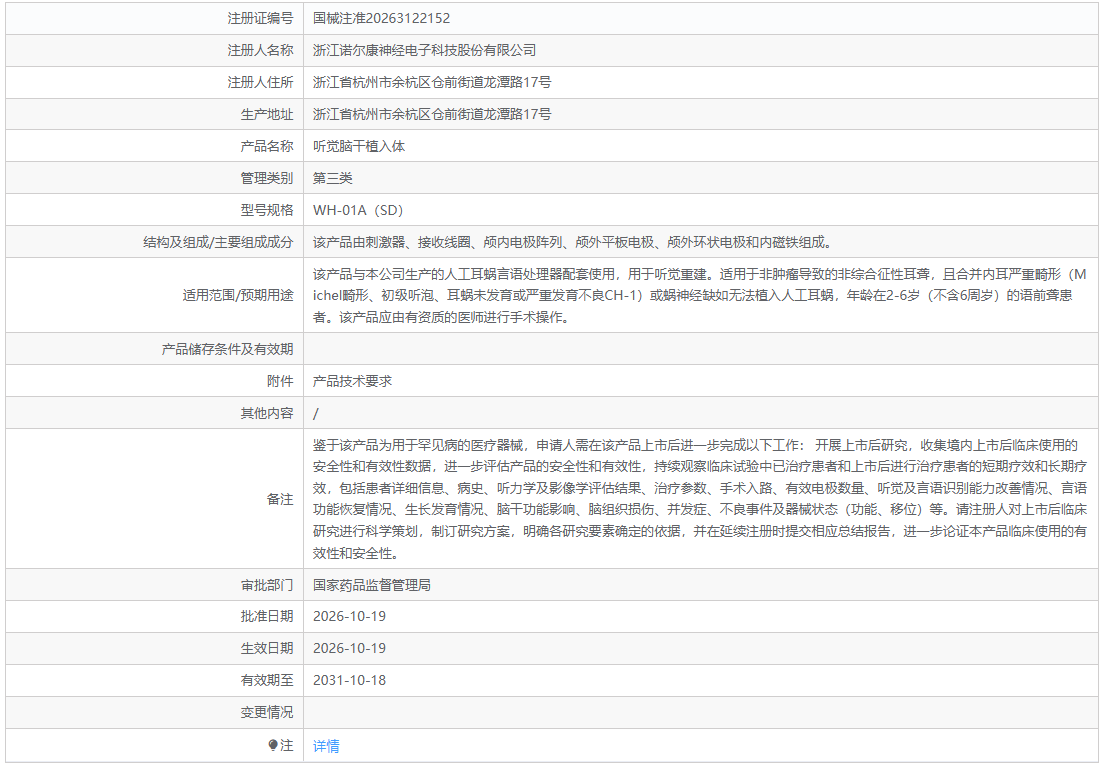This screenshot has height=765, width=1105.
Task: Click the composition text starting 该产品由刺激器
Action: 574,242
